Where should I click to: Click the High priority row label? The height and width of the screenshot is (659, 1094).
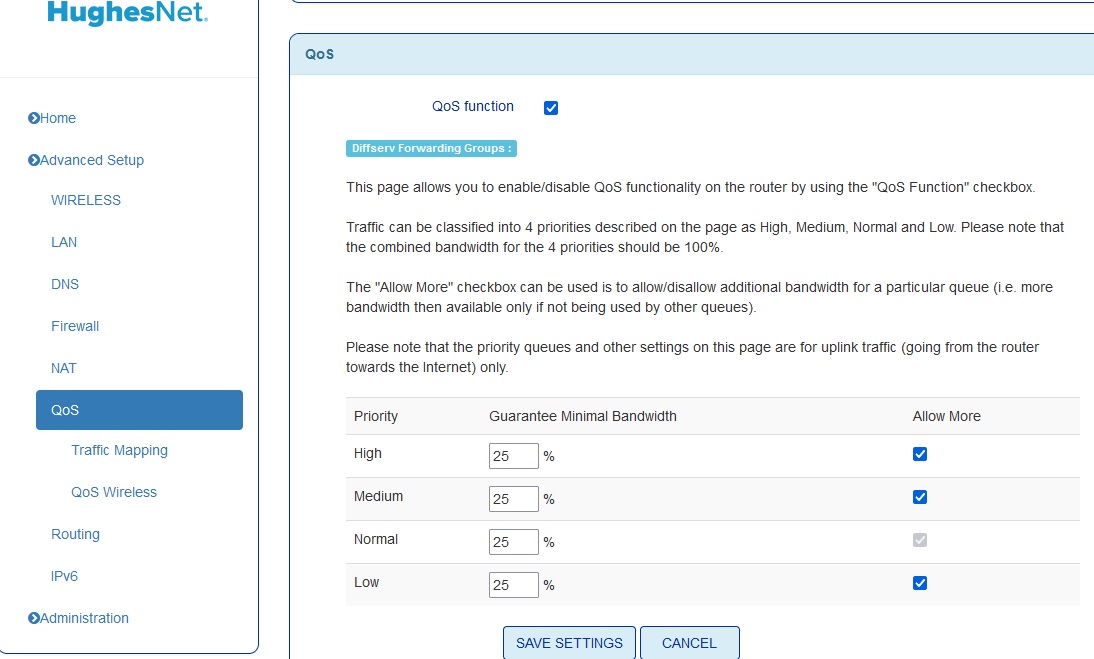pos(368,453)
